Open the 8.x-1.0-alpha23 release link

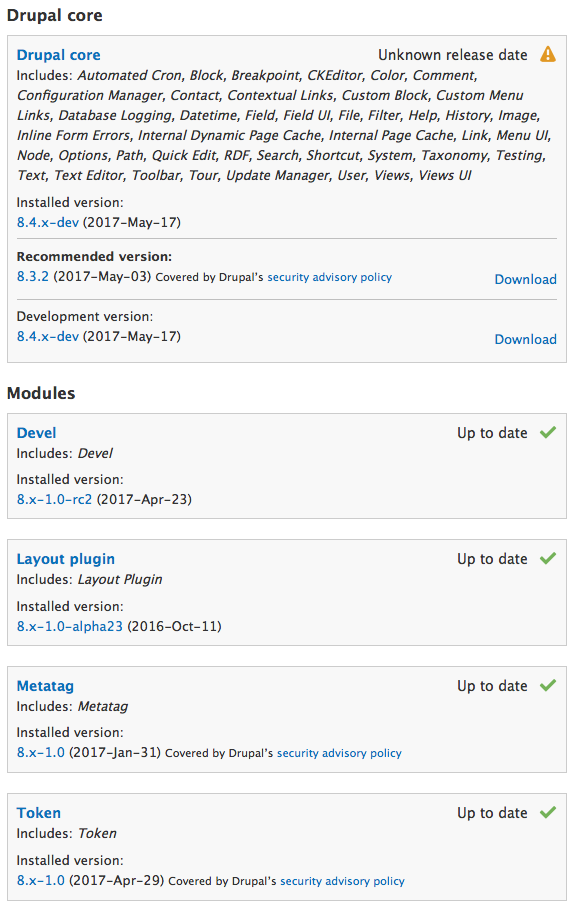click(69, 627)
